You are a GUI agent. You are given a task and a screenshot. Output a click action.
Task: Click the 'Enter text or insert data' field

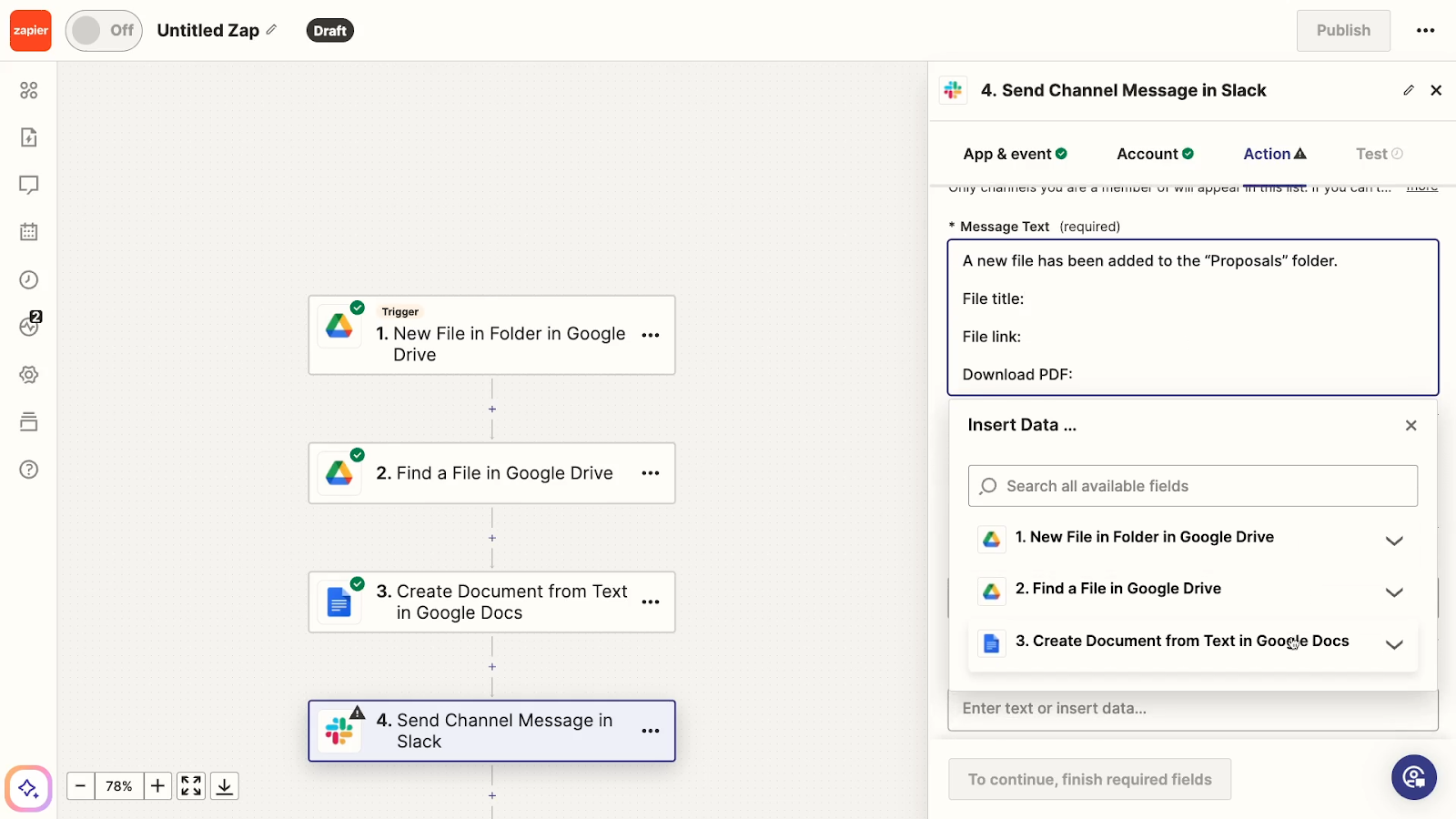1192,709
